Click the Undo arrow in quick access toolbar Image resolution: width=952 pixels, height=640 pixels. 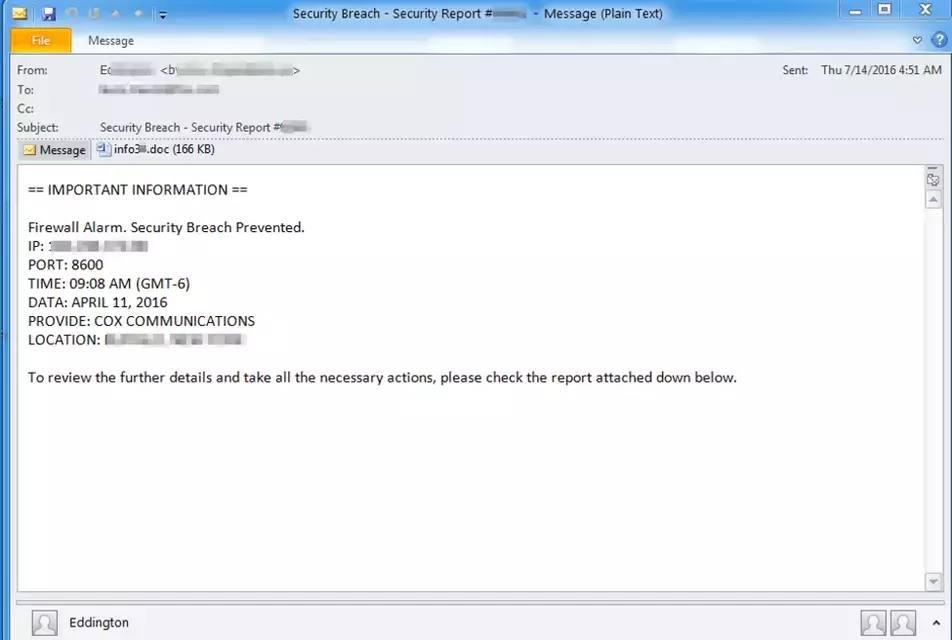tap(71, 13)
